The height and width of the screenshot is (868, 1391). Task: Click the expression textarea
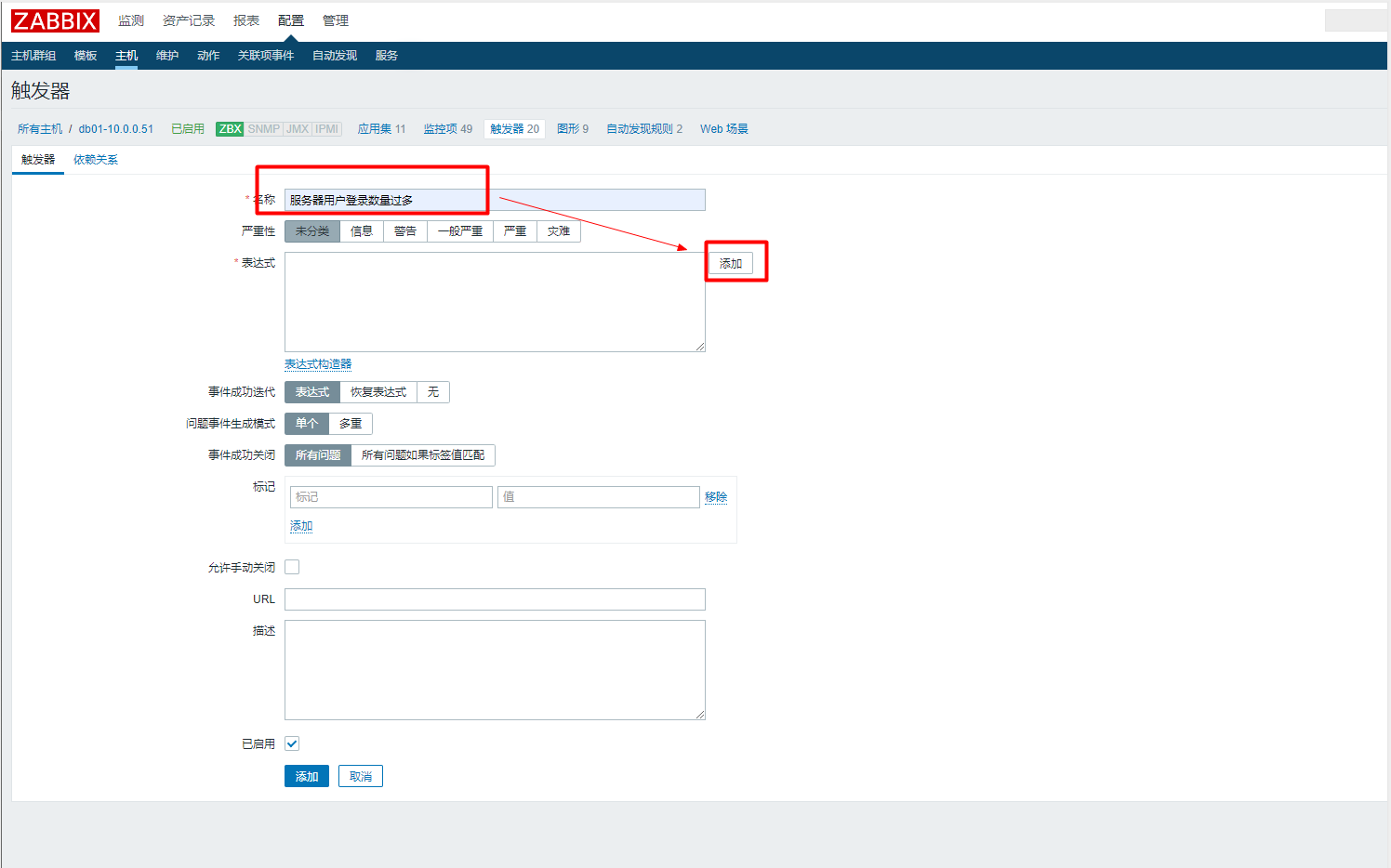click(495, 302)
